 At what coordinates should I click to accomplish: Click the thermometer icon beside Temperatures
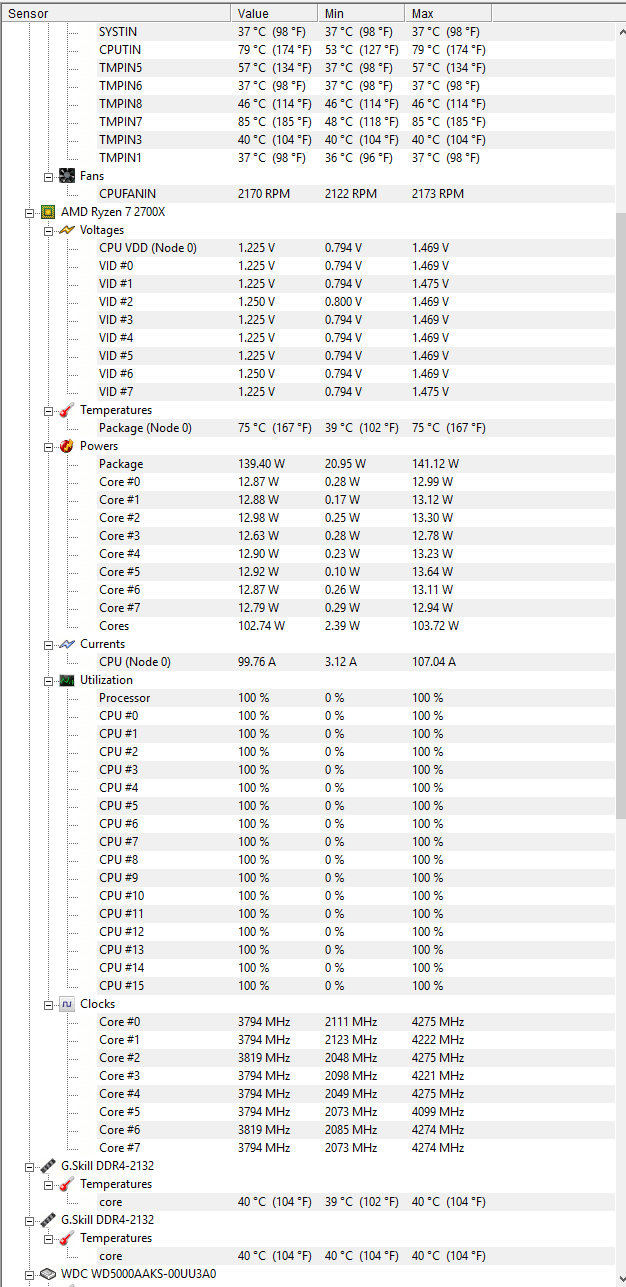tap(66, 409)
